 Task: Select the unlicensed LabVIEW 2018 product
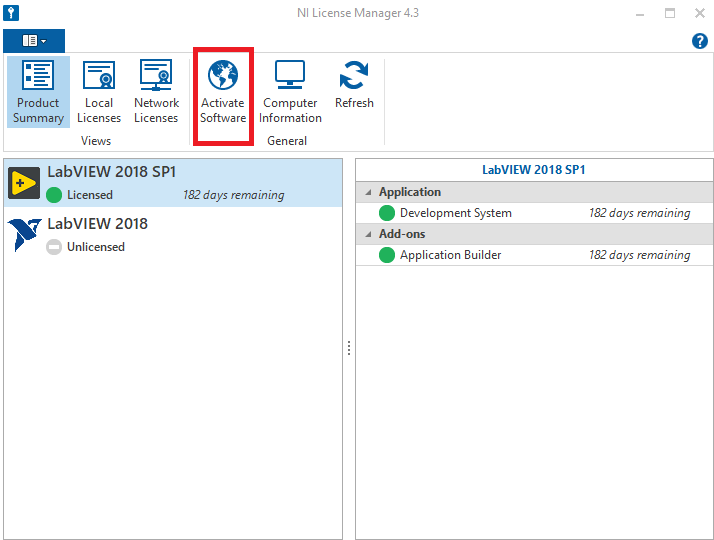(x=173, y=235)
